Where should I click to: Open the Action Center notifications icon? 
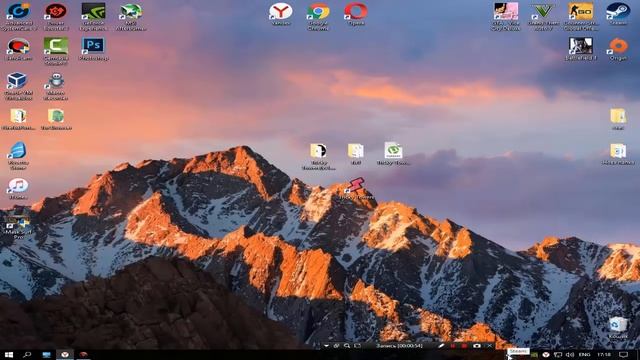click(x=624, y=355)
